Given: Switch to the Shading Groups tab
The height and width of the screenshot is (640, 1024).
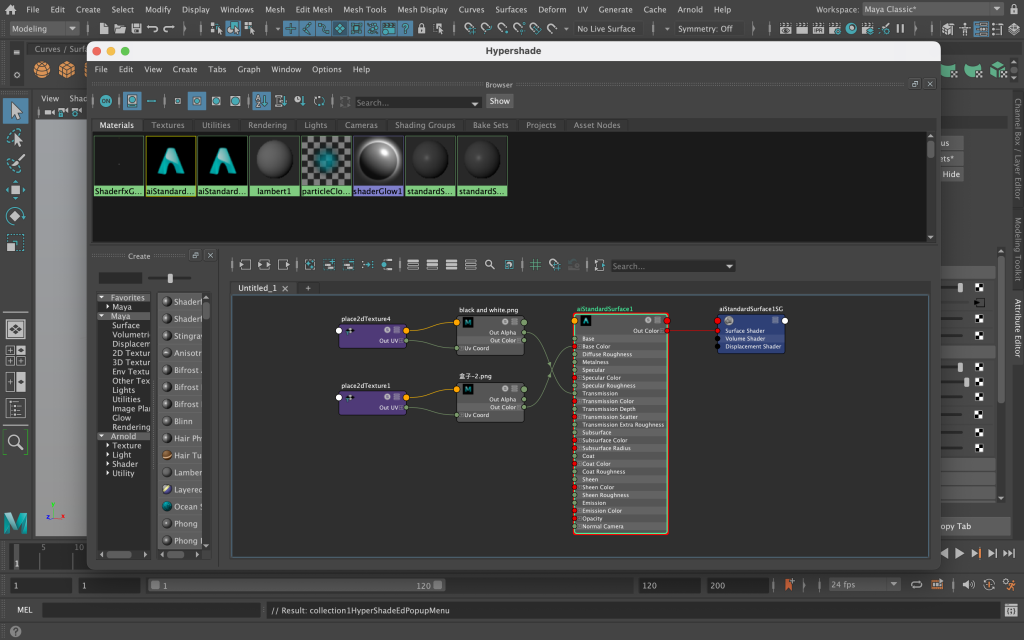Looking at the screenshot, I should [425, 125].
